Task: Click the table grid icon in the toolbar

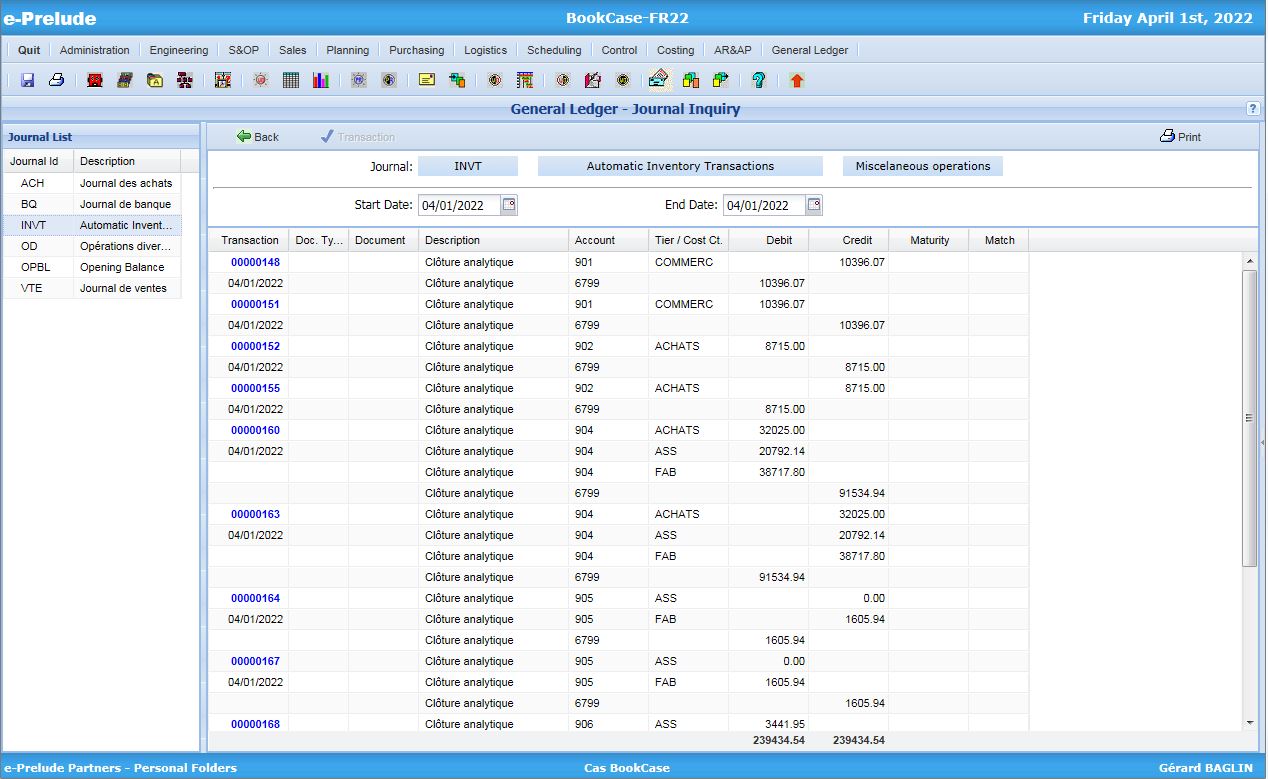Action: (290, 79)
